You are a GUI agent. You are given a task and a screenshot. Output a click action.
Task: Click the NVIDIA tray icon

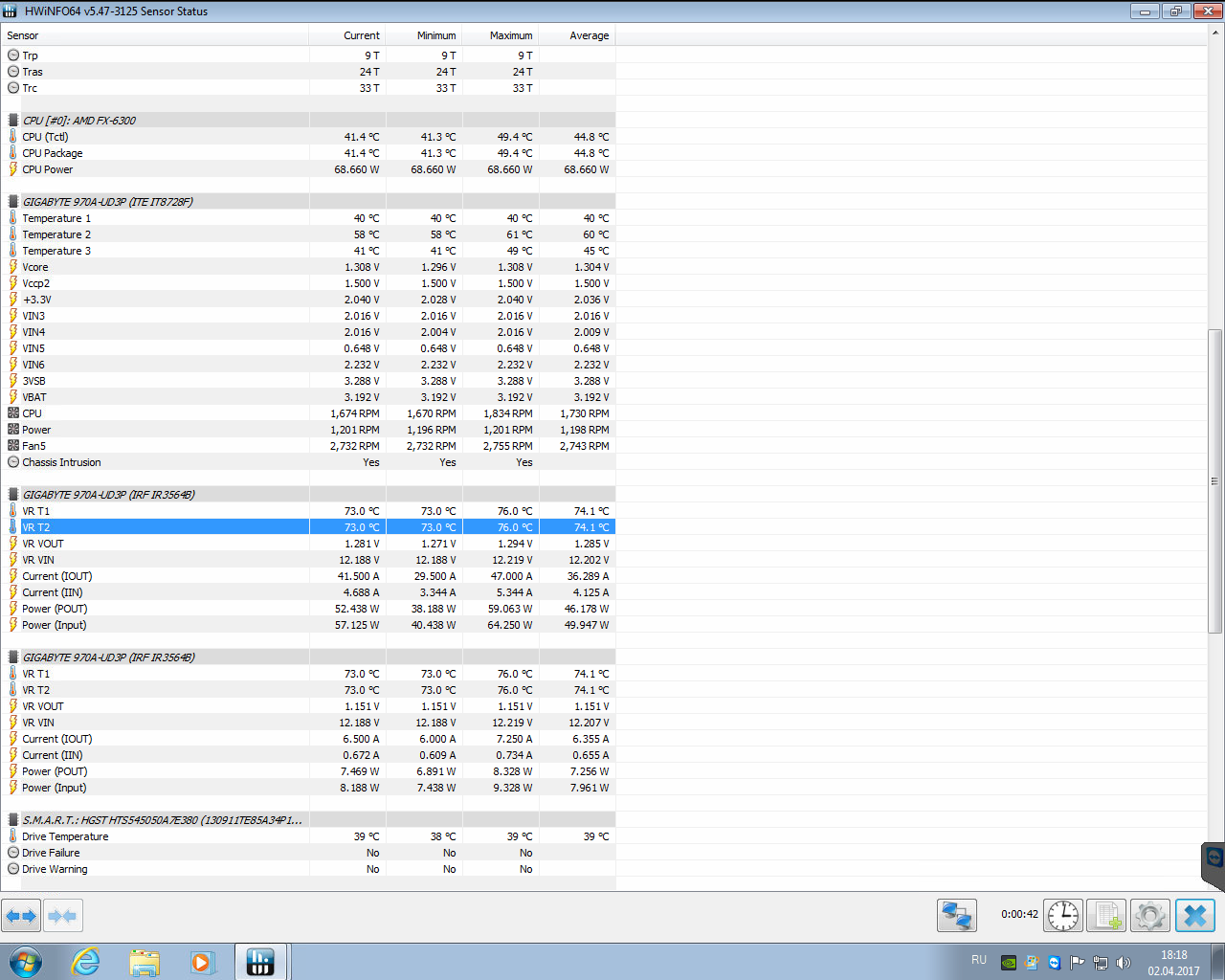(1009, 963)
